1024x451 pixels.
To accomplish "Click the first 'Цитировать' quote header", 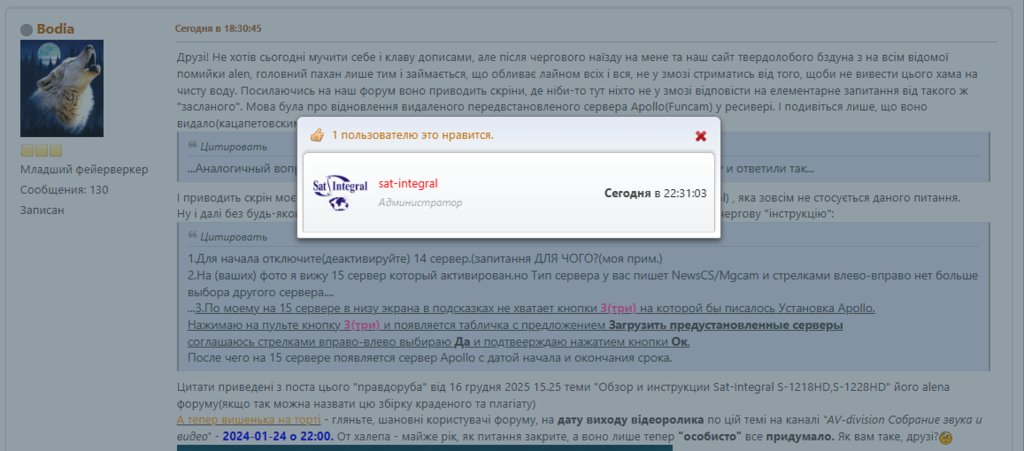I will click(234, 146).
